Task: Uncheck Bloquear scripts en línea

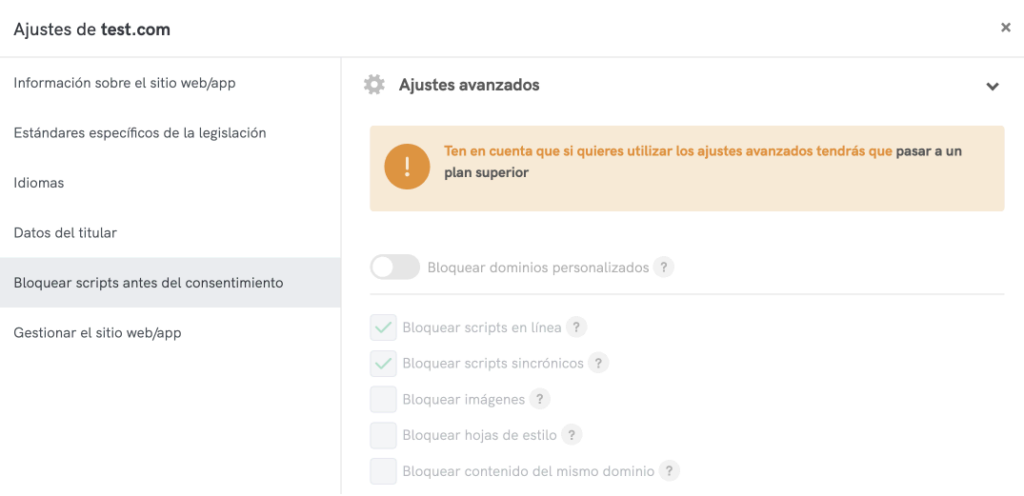Action: 383,328
